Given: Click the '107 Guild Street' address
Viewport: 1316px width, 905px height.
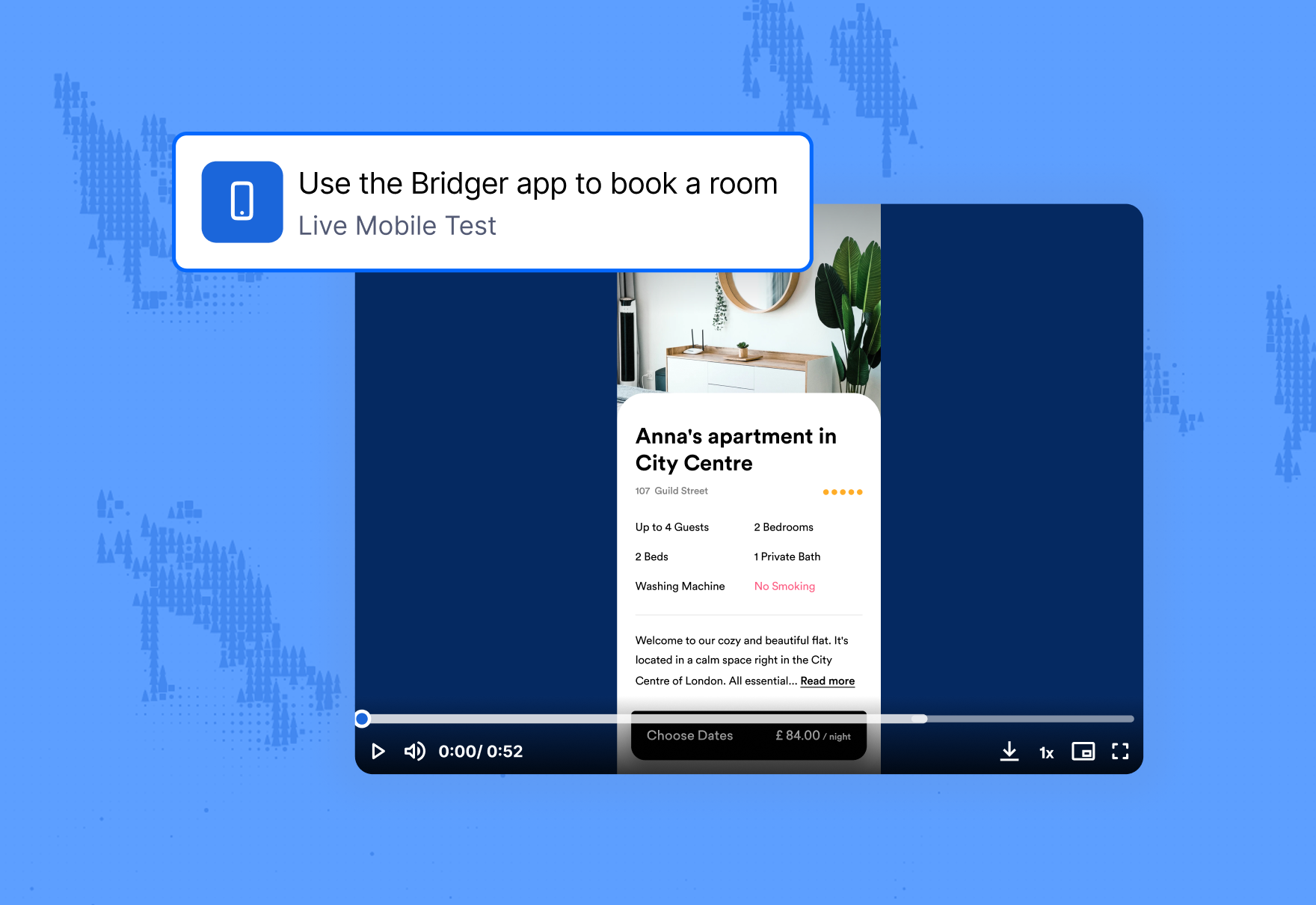Looking at the screenshot, I should click(671, 491).
